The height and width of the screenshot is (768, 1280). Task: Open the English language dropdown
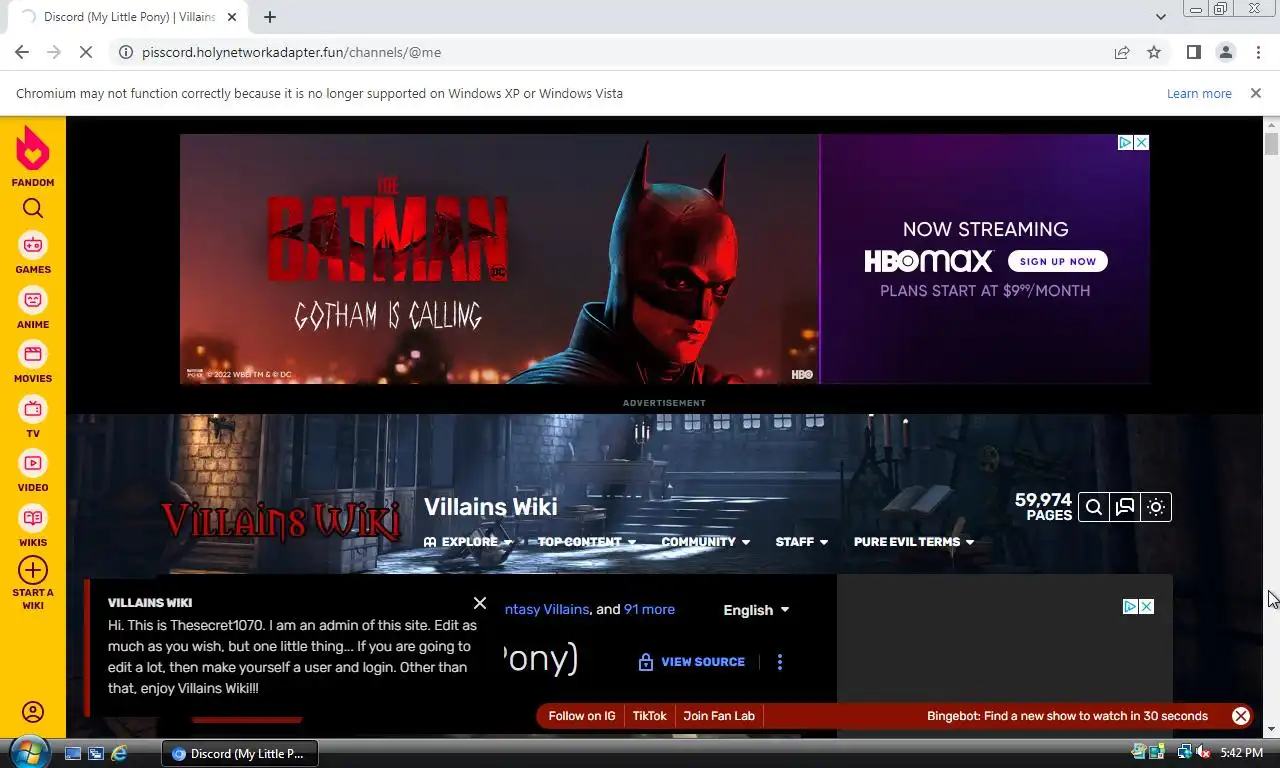tap(756, 610)
